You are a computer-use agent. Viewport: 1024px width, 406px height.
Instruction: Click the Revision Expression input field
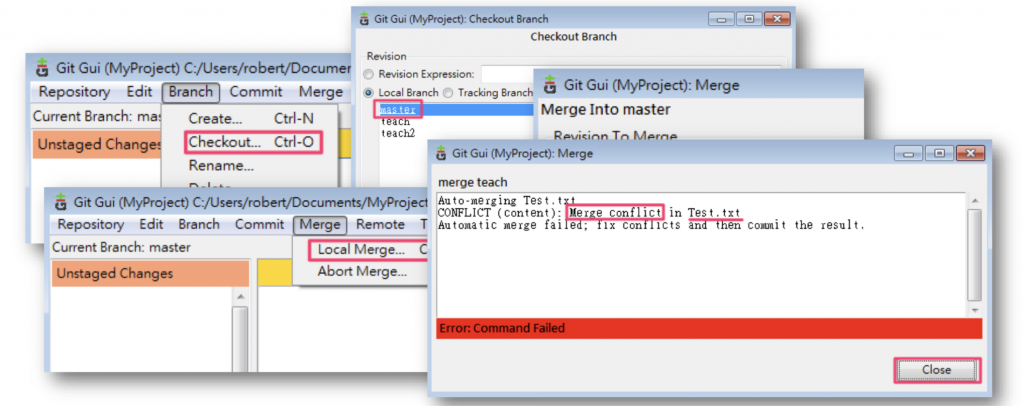(x=631, y=74)
